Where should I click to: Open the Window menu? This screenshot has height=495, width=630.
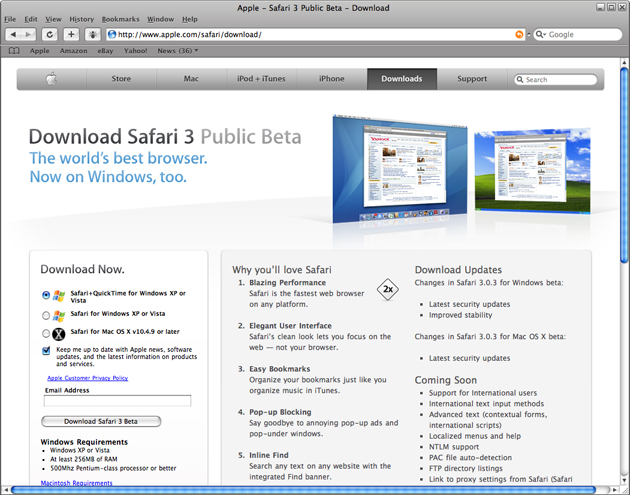(160, 19)
